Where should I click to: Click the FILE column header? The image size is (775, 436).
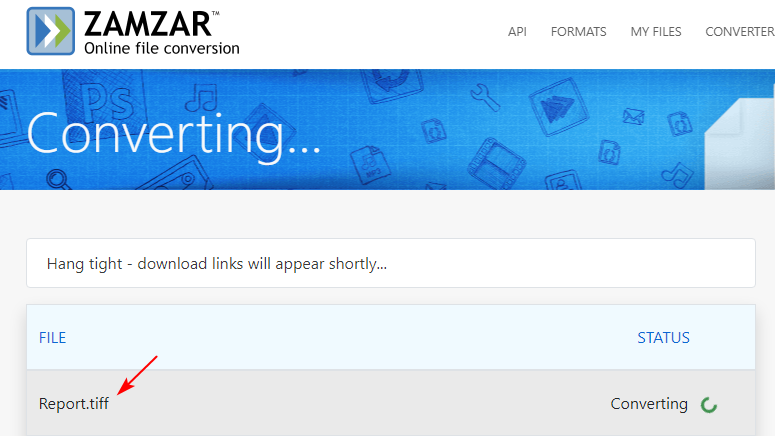(x=52, y=338)
